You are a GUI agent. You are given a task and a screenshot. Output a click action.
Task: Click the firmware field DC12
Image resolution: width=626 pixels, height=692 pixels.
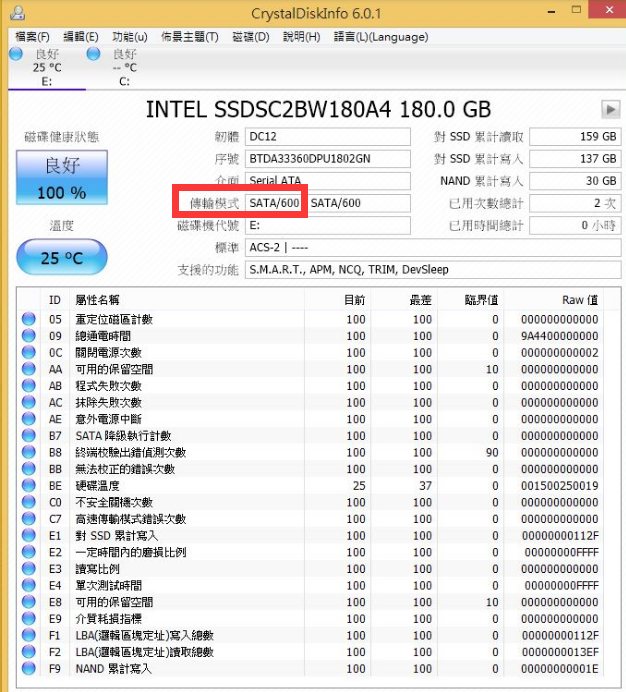(x=328, y=137)
